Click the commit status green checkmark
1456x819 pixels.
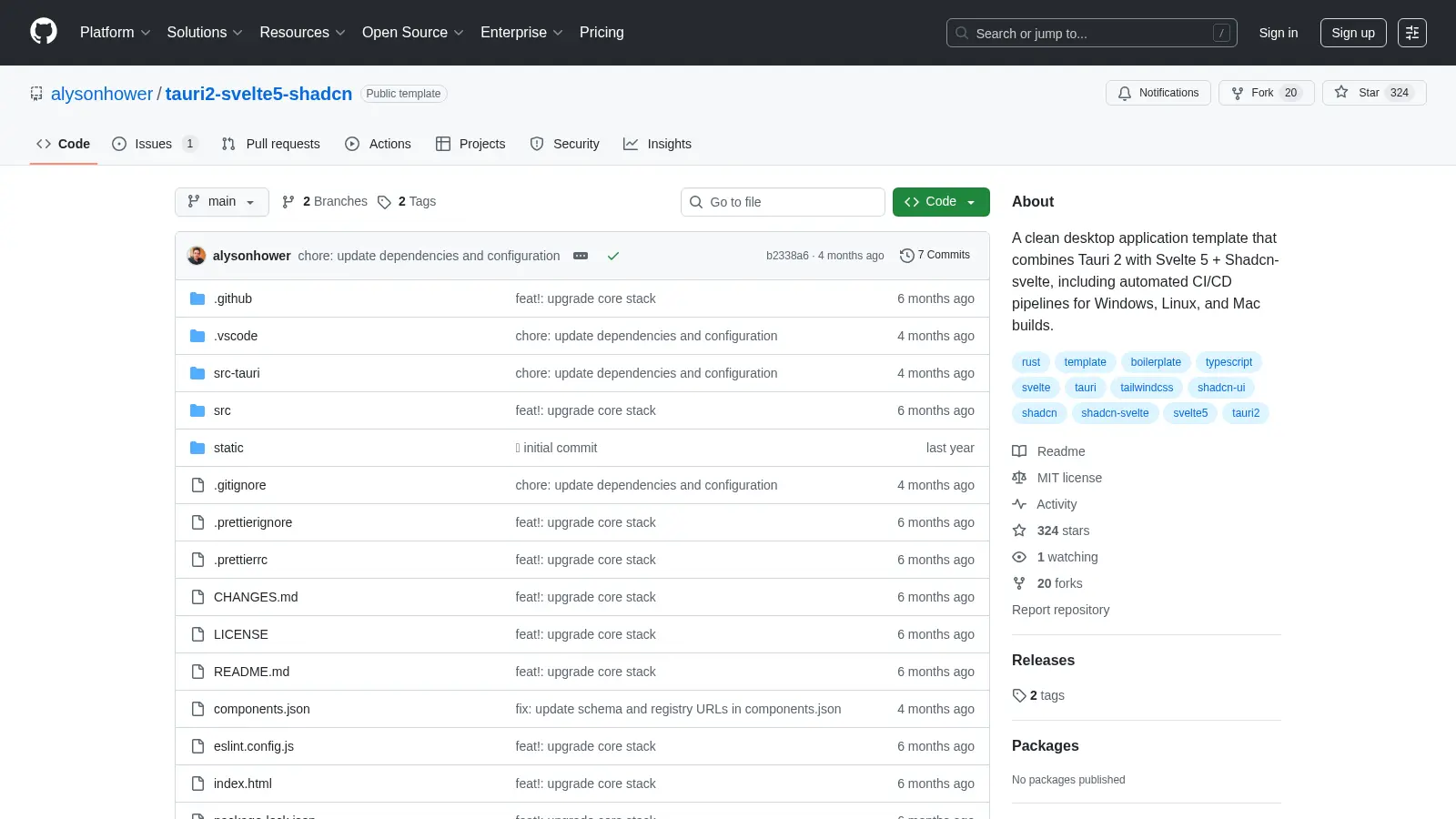point(613,256)
